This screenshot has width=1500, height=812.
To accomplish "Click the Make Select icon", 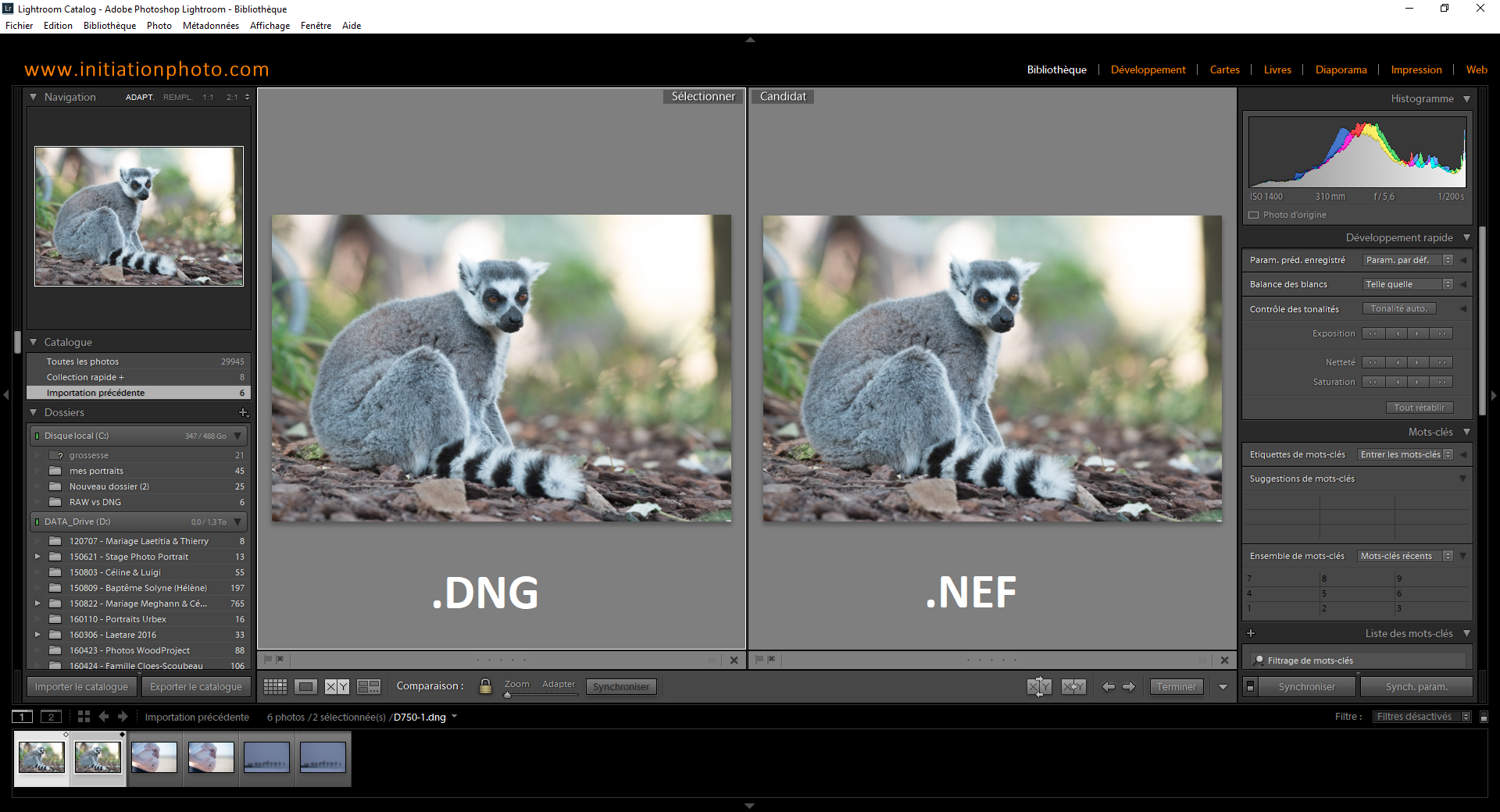I will [x=1073, y=686].
